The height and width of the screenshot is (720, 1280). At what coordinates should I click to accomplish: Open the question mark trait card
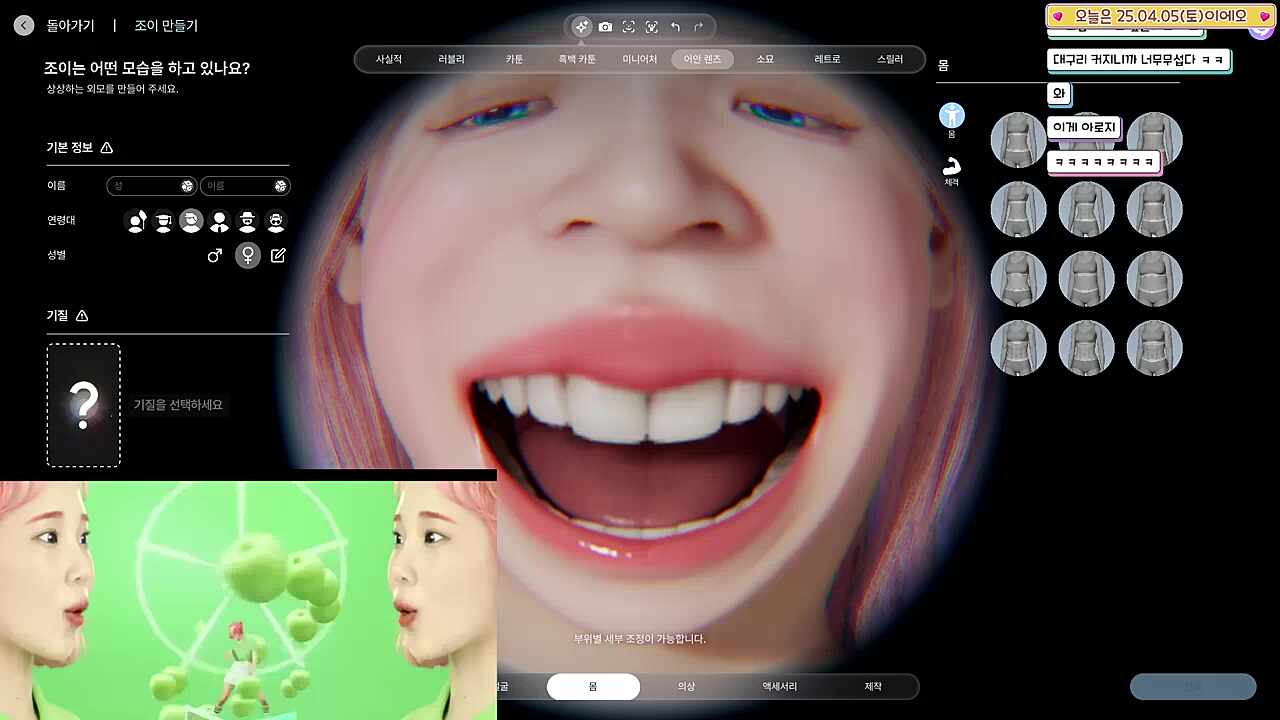pyautogui.click(x=83, y=405)
